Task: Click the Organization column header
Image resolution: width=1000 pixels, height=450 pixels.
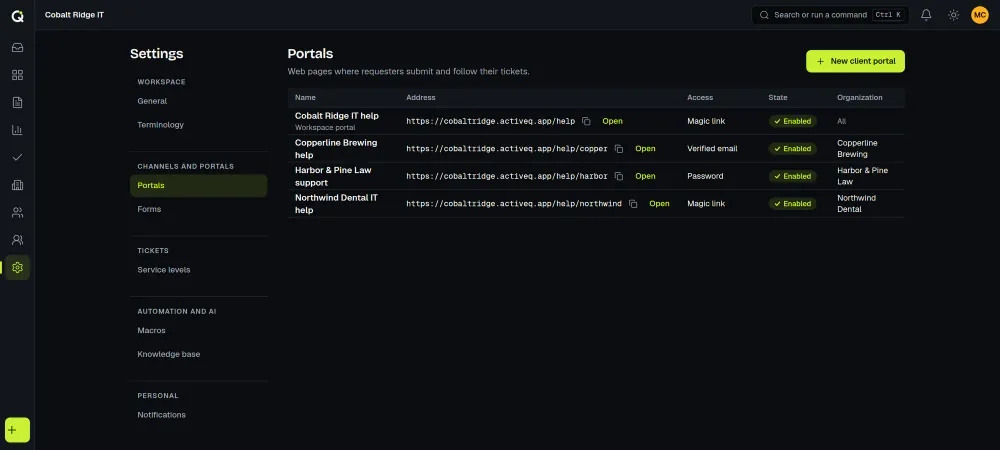Action: [860, 98]
